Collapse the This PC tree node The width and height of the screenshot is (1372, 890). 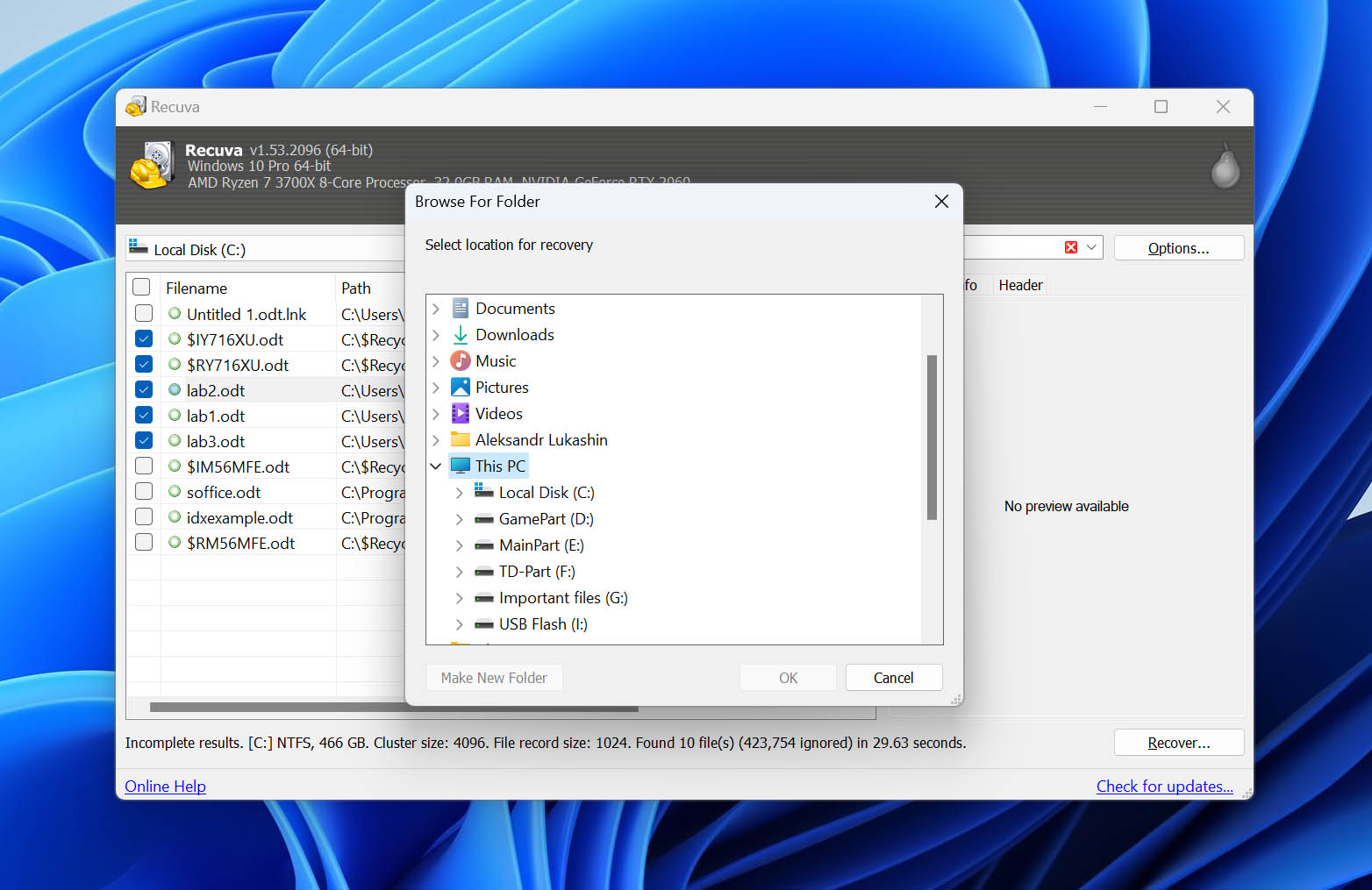(436, 466)
